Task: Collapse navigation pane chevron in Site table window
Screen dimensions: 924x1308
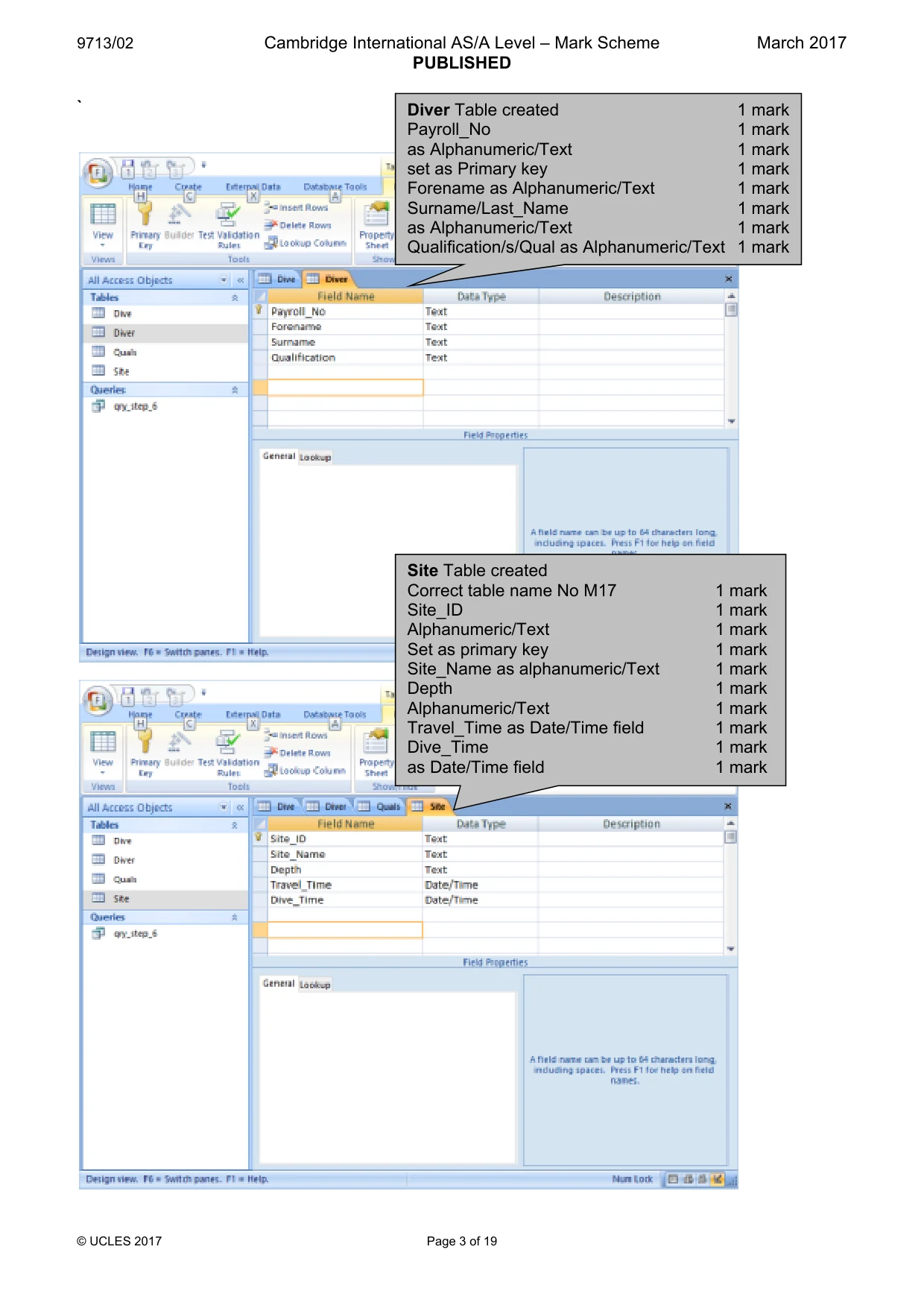Action: (x=240, y=807)
